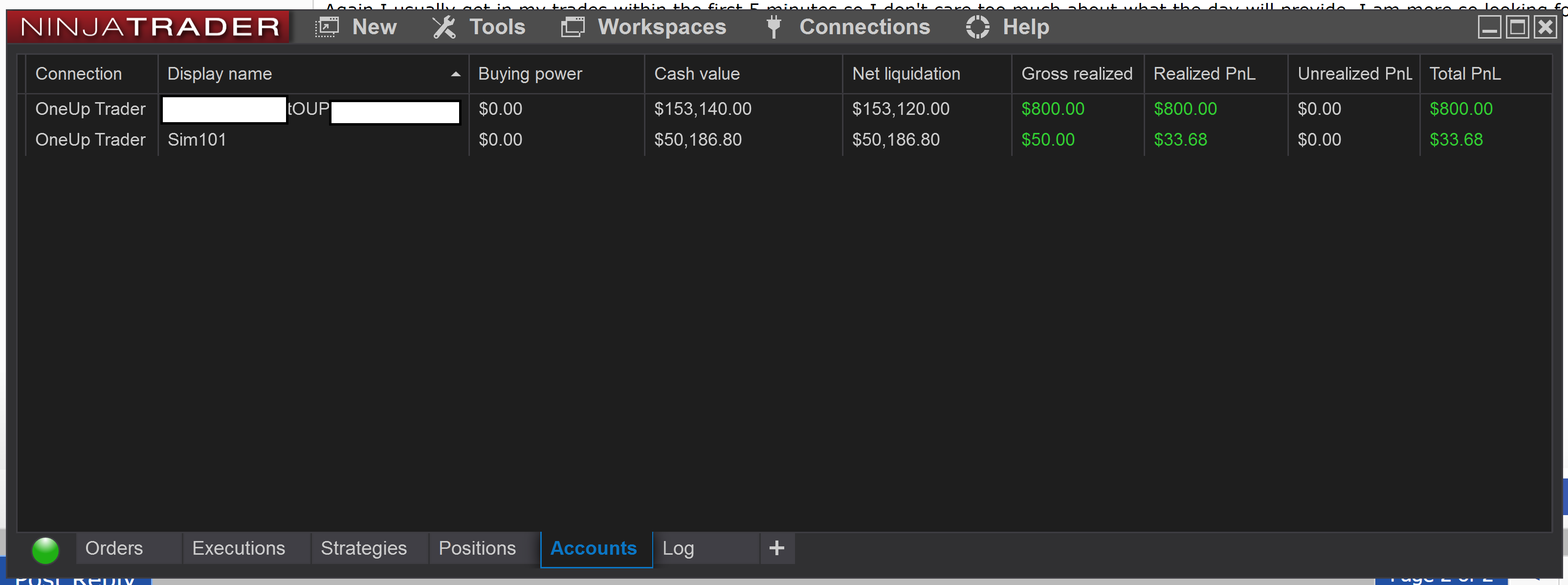
Task: Click buying power $0.00 in Sim101 row
Action: (x=500, y=140)
